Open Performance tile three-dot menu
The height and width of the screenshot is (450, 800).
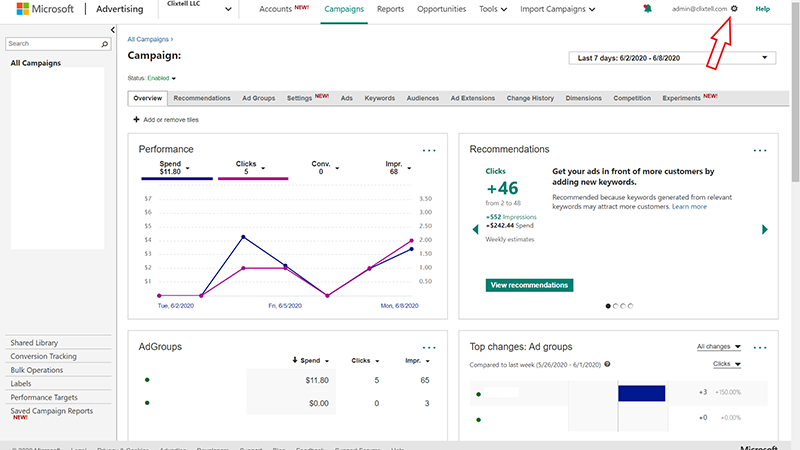pyautogui.click(x=429, y=150)
